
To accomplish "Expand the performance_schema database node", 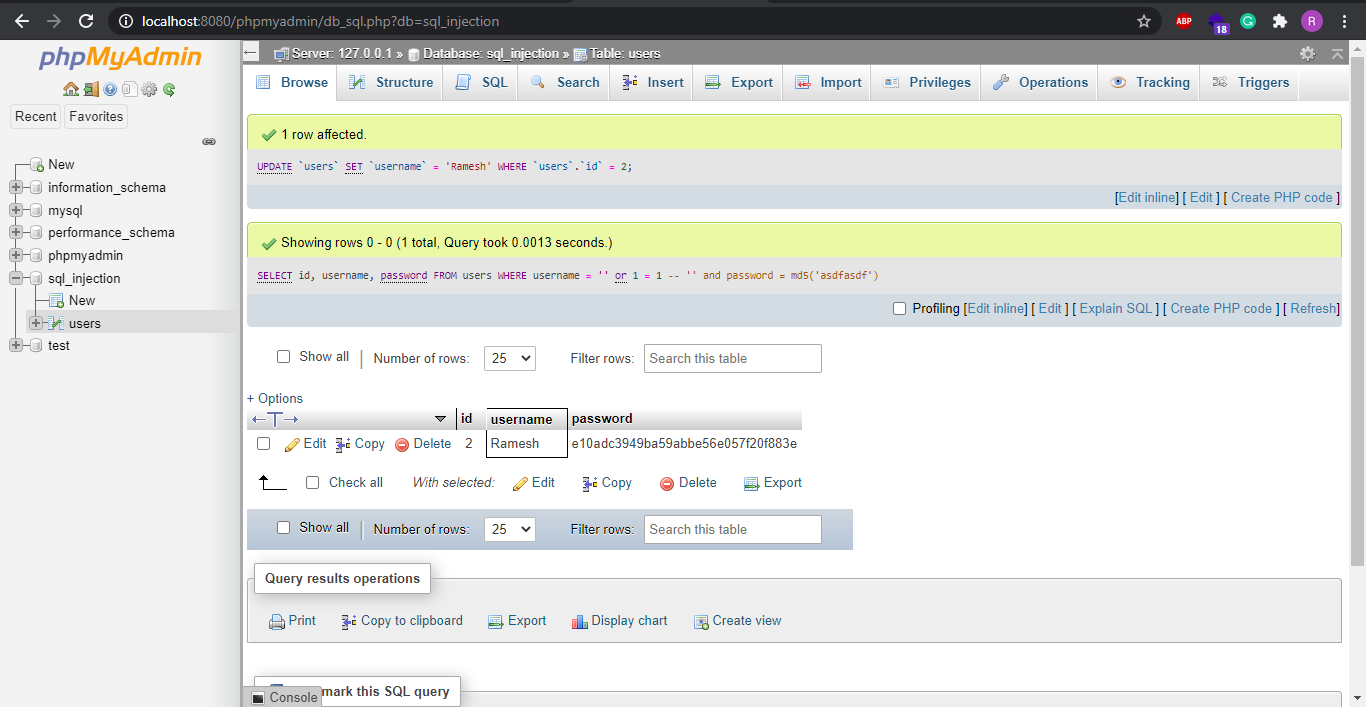I will click(x=15, y=232).
